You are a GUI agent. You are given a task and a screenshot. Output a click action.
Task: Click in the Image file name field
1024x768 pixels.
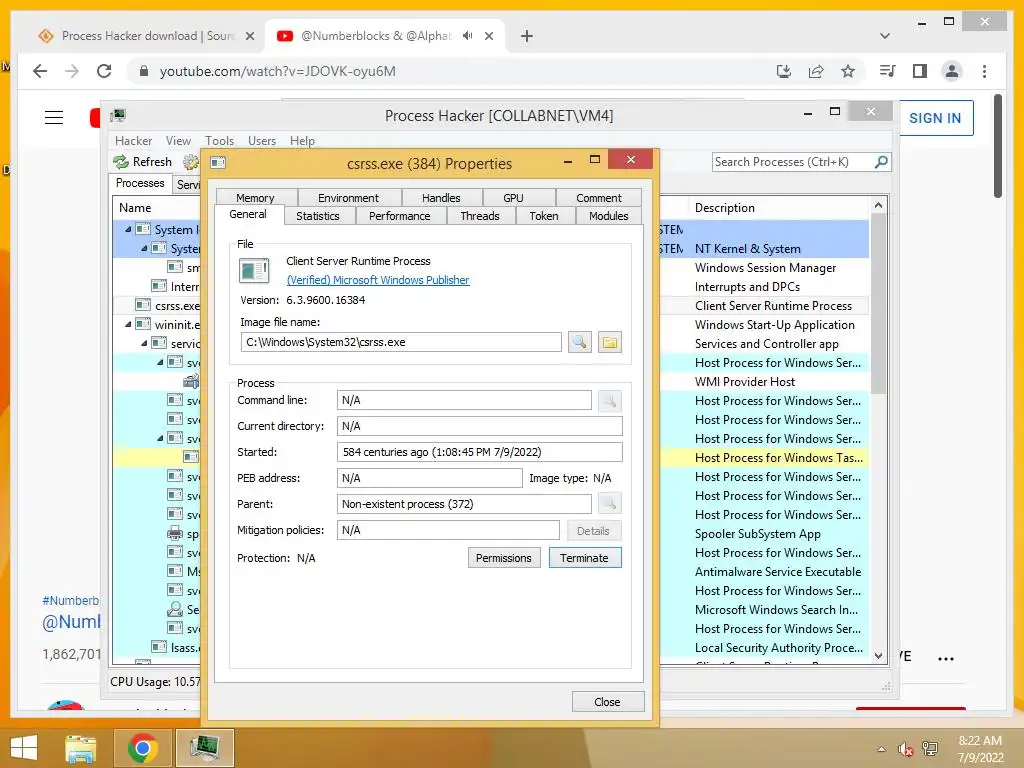point(401,342)
